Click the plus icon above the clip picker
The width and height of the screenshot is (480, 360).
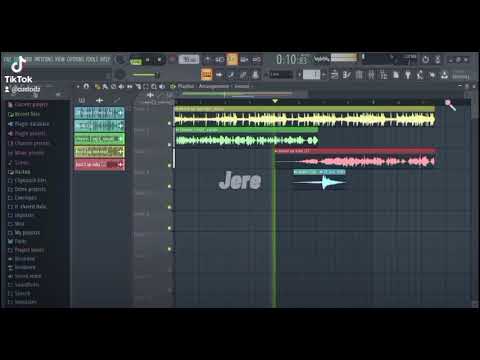point(99,100)
